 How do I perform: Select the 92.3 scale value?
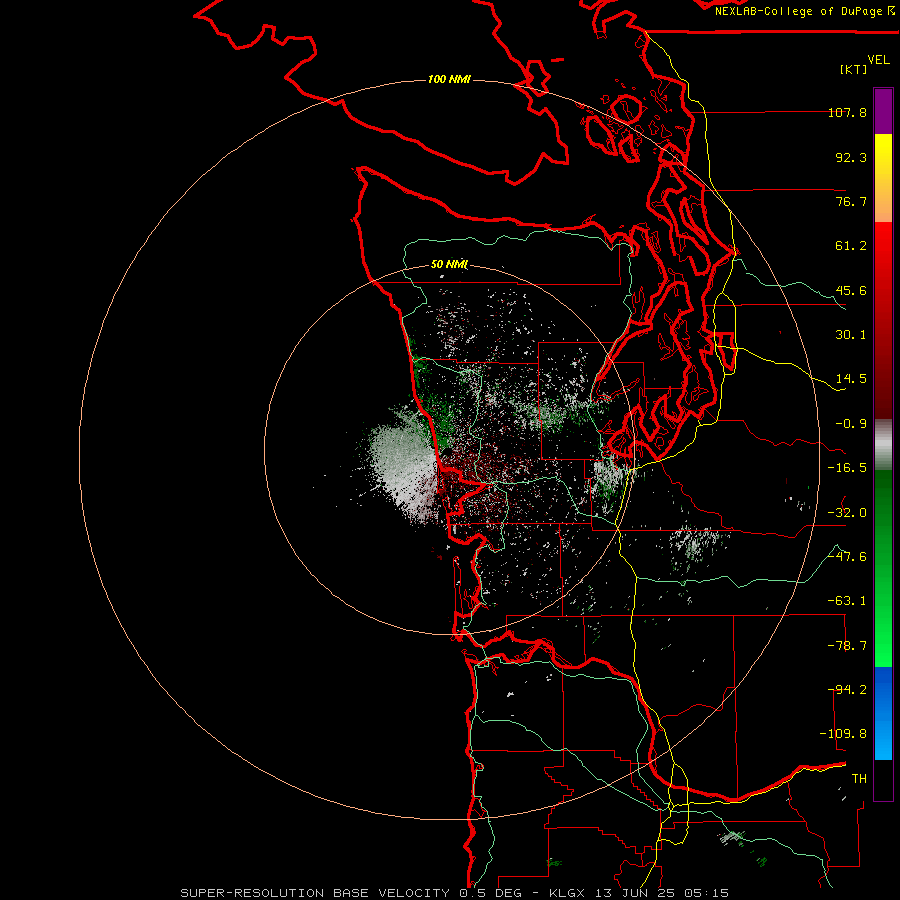click(851, 157)
